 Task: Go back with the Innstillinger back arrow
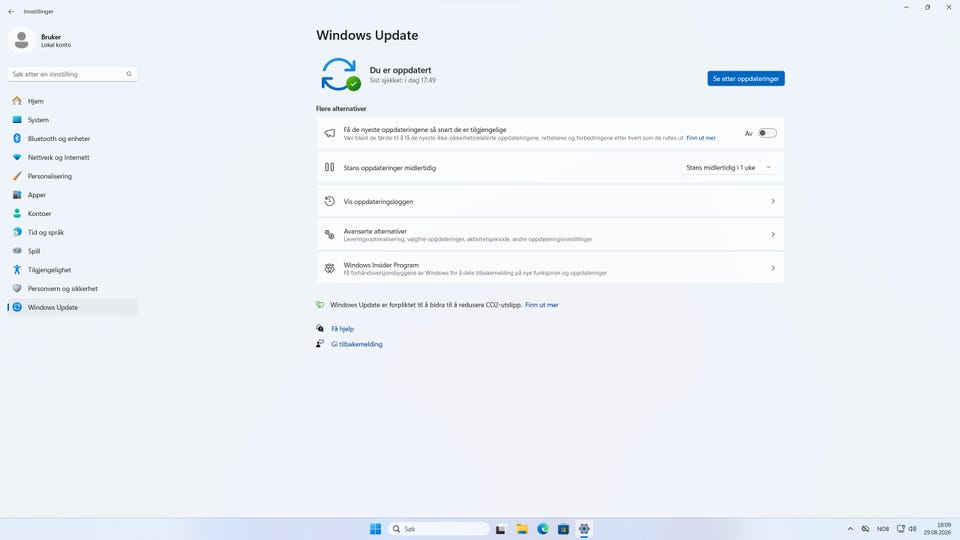pyautogui.click(x=11, y=12)
